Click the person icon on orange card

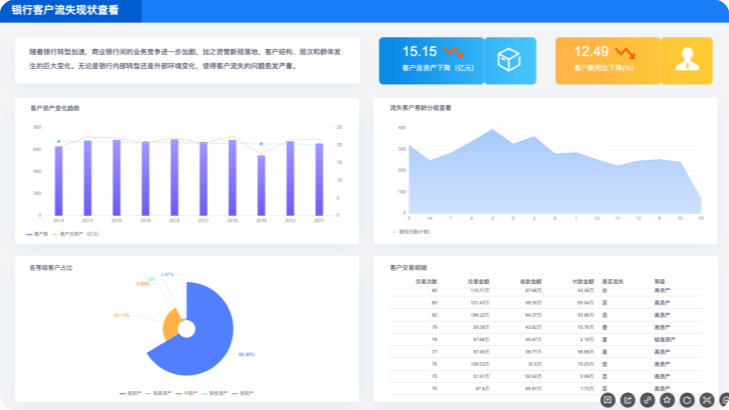pos(687,59)
